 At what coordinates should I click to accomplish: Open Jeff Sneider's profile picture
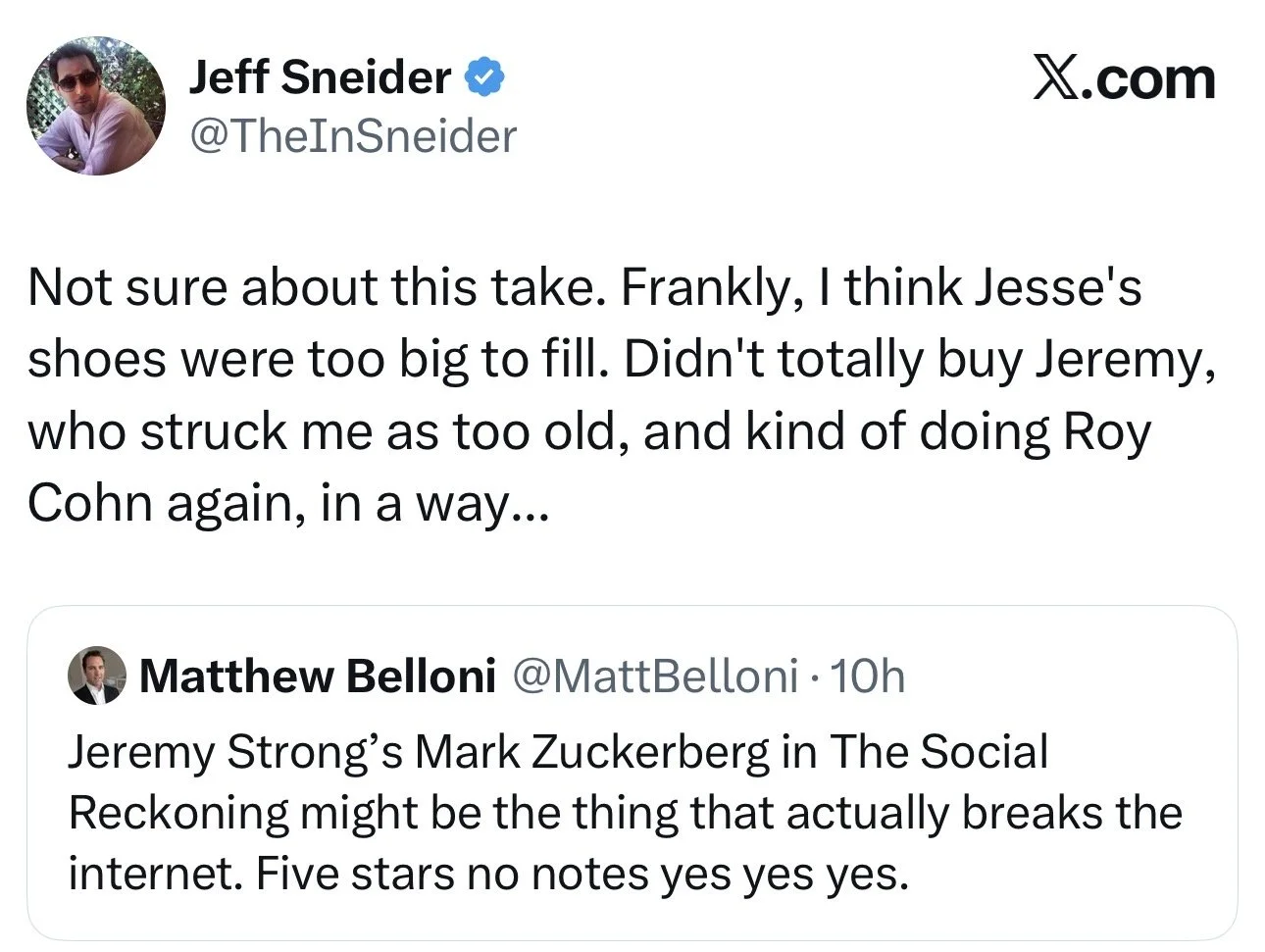(96, 106)
